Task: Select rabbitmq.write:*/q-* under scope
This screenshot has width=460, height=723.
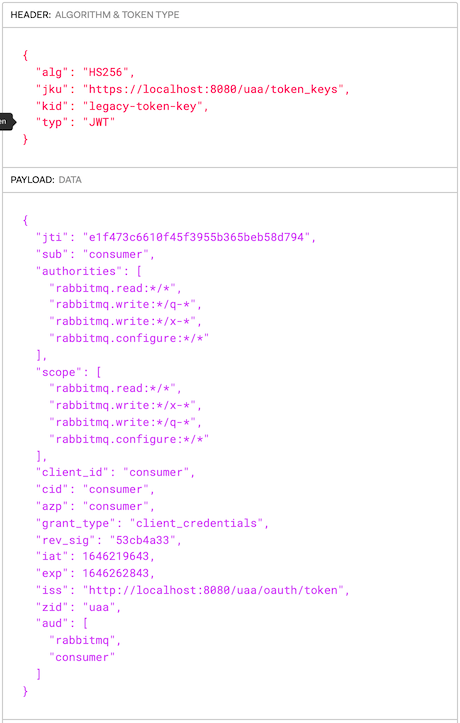Action: 123,422
